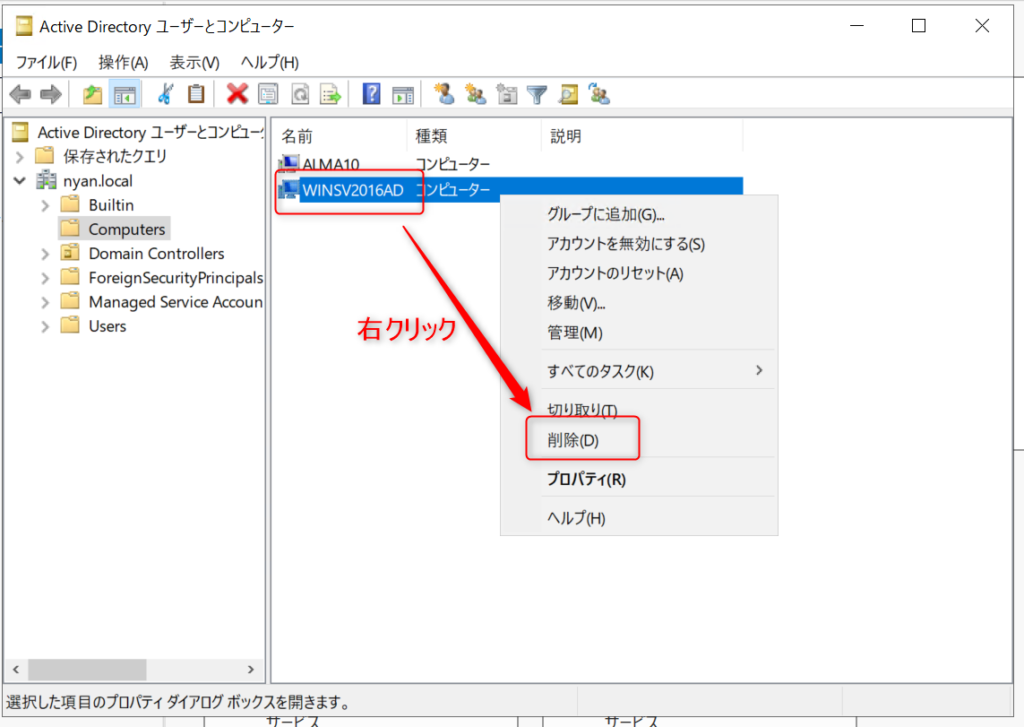The image size is (1024, 727).
Task: Collapse the nyan.local domain node
Action: (20, 181)
